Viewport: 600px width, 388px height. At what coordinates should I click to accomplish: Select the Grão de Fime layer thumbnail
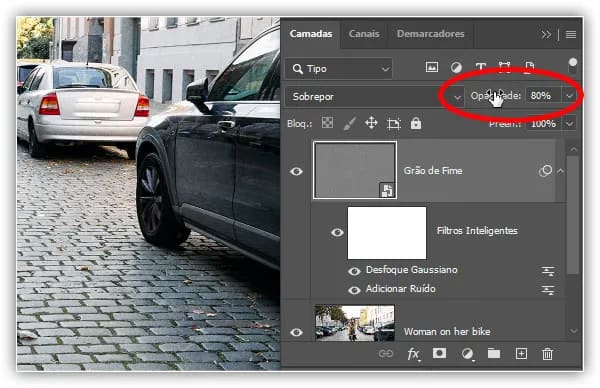[x=355, y=170]
